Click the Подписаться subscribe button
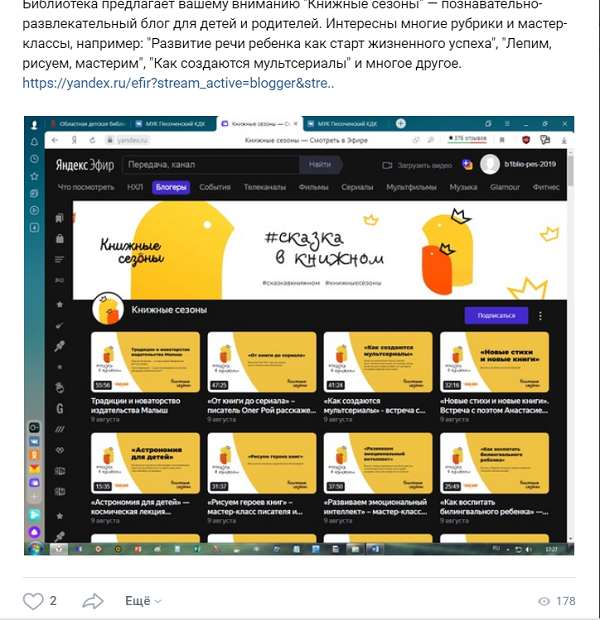600x620 pixels. pyautogui.click(x=496, y=316)
